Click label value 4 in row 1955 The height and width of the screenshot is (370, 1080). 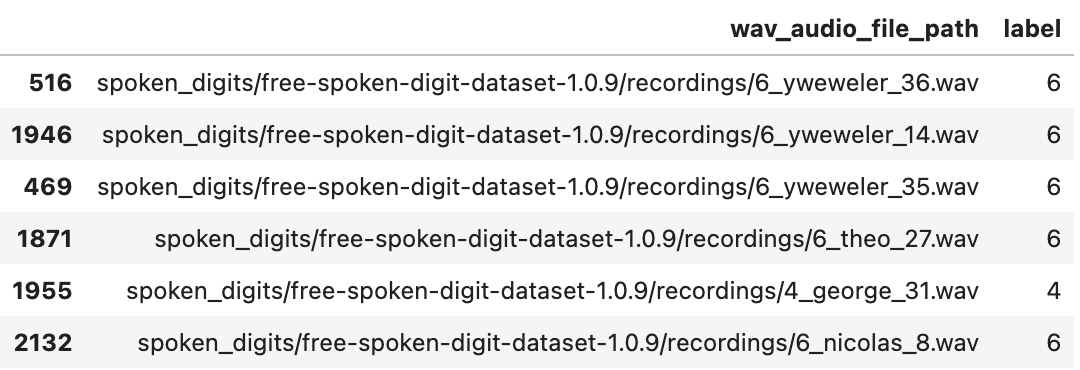click(x=1053, y=291)
